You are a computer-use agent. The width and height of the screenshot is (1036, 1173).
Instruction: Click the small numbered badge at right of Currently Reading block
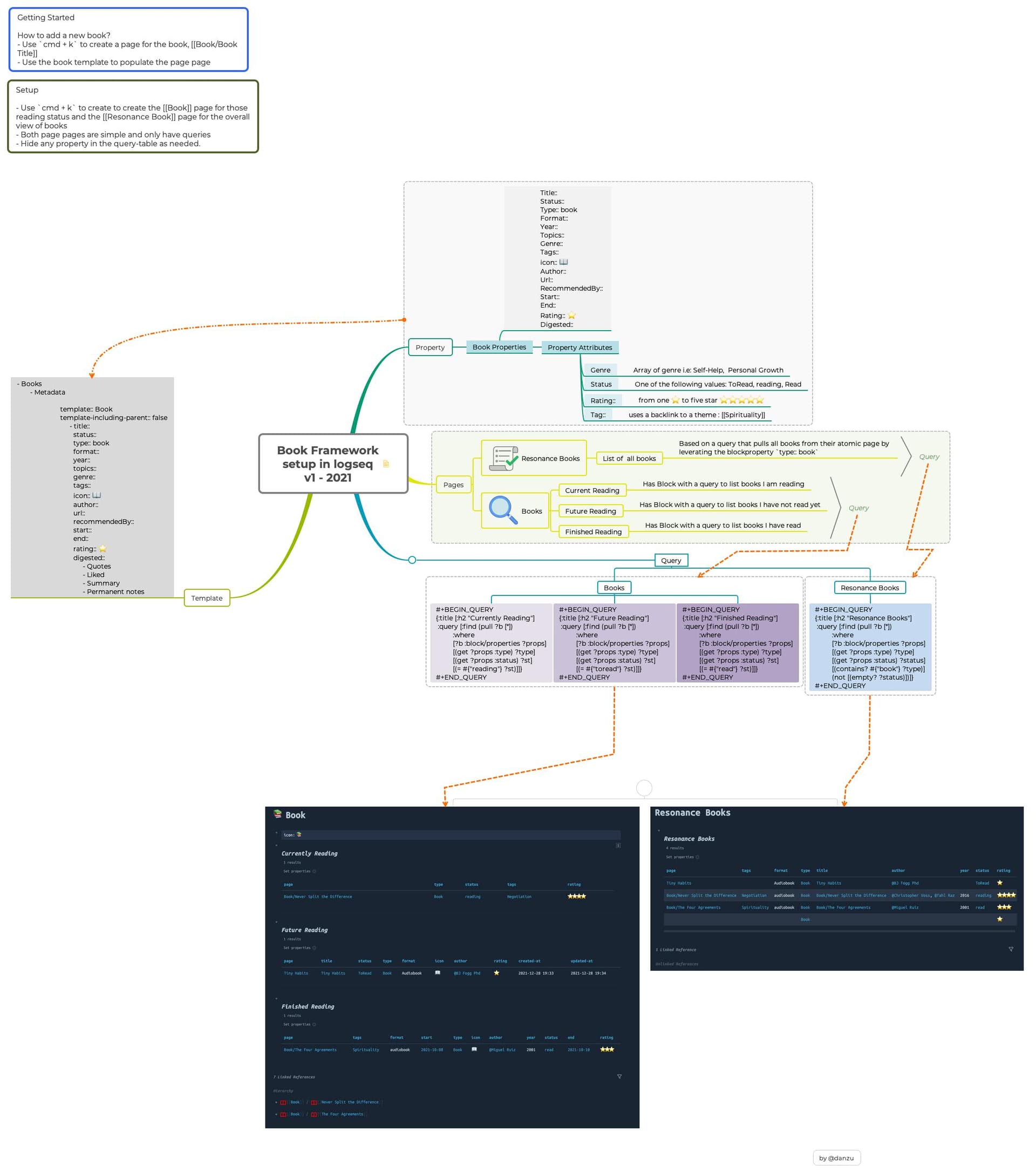(618, 845)
